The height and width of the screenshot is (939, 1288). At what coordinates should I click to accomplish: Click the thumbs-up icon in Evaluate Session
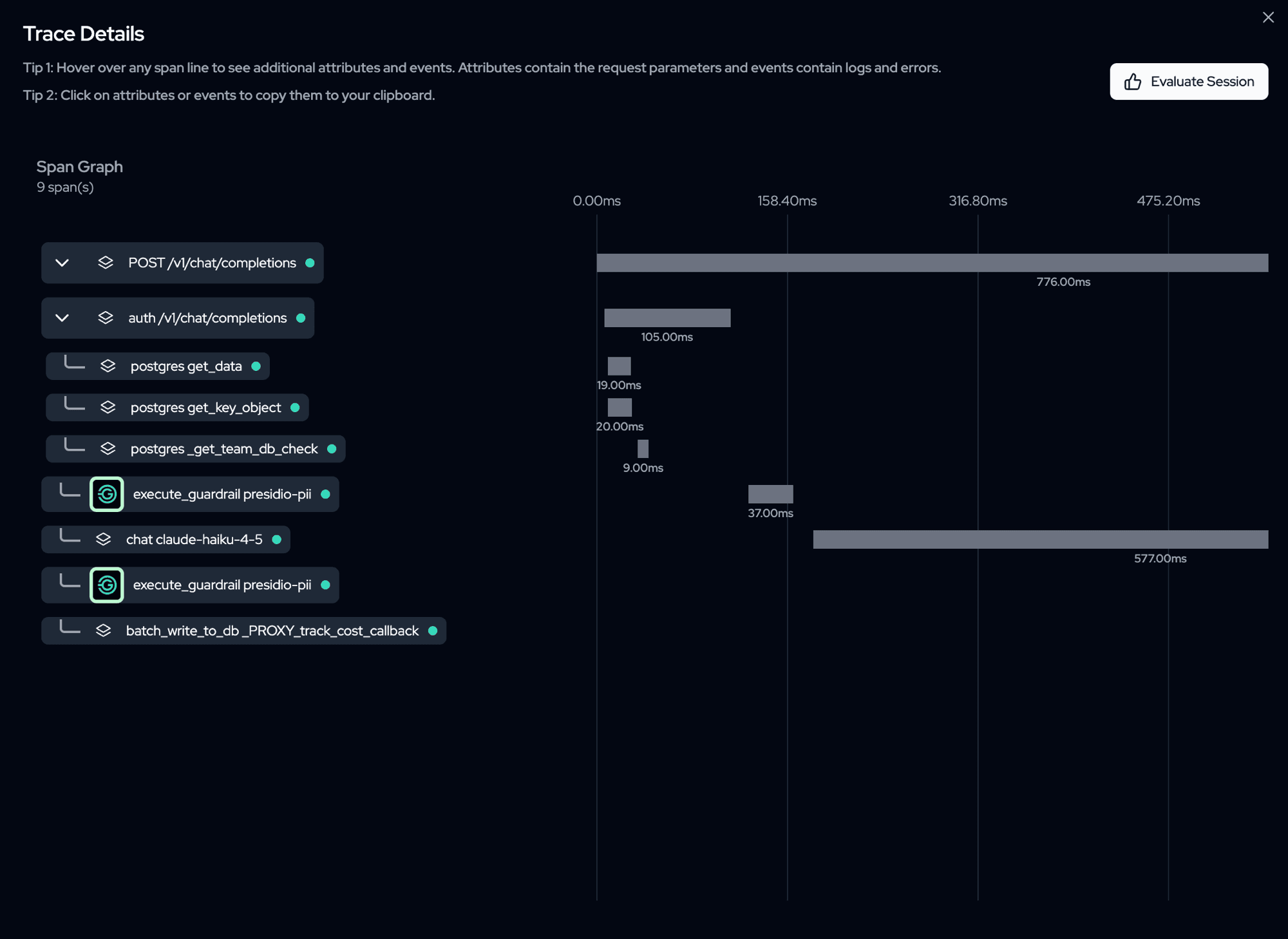1133,82
